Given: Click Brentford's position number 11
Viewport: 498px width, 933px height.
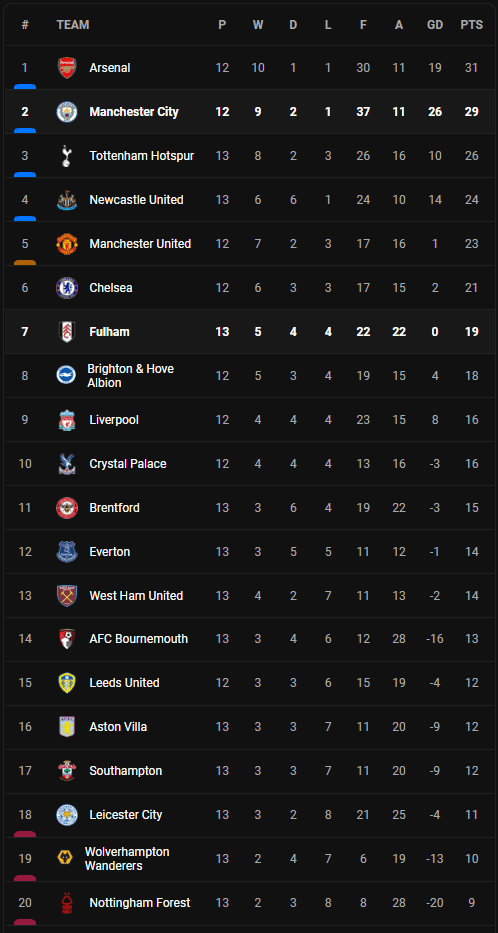Looking at the screenshot, I should (x=25, y=508).
